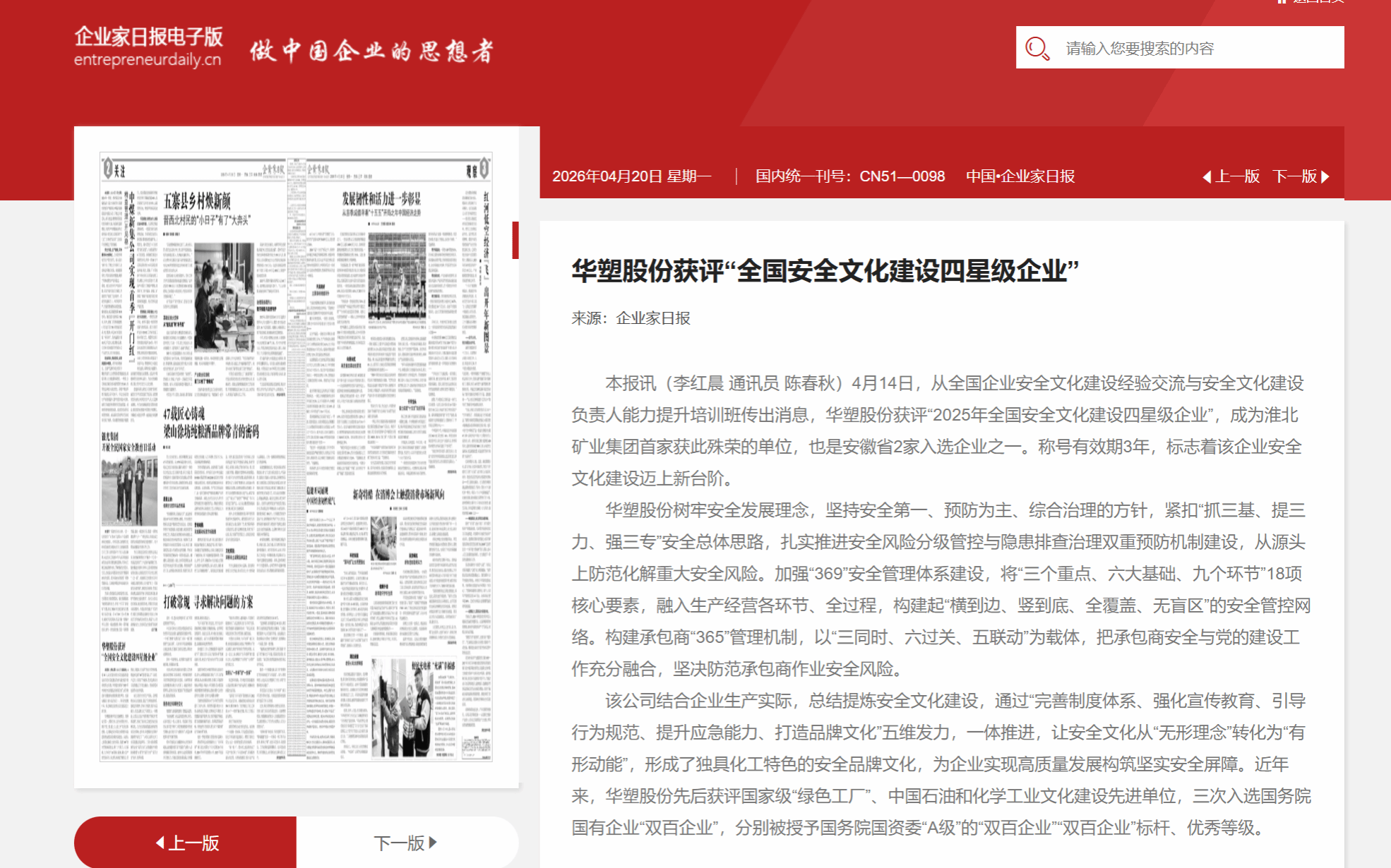Open the 新奇特酷 消博会 article in page preview

pos(398,495)
